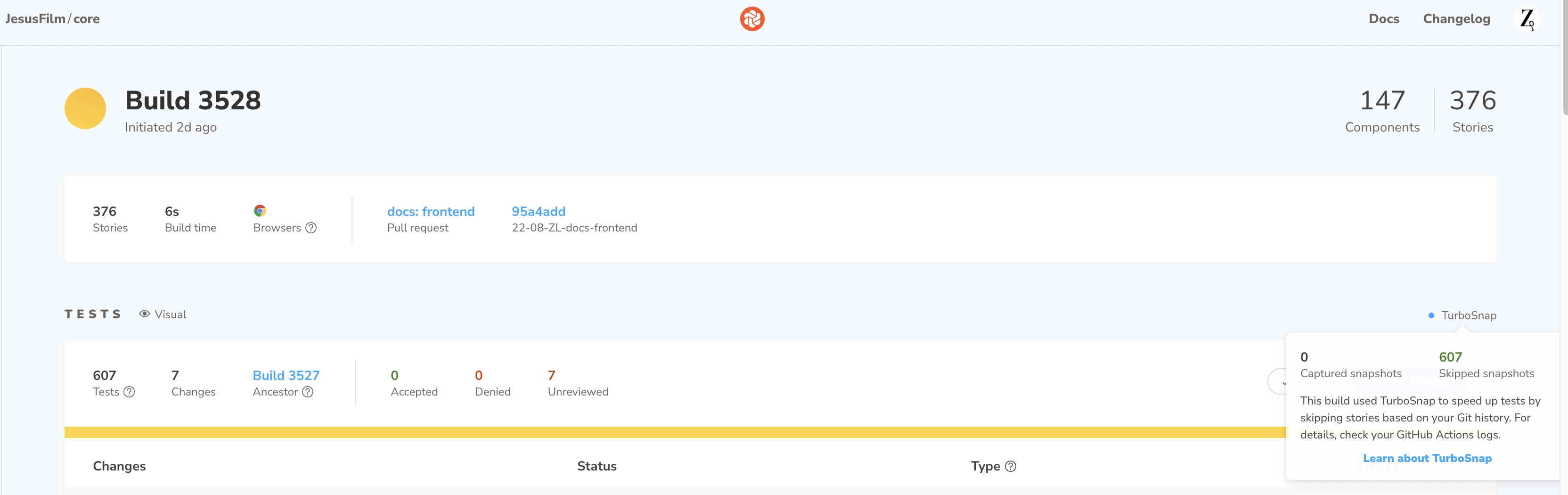Open the Docs page
This screenshot has width=1568, height=495.
pyautogui.click(x=1384, y=19)
